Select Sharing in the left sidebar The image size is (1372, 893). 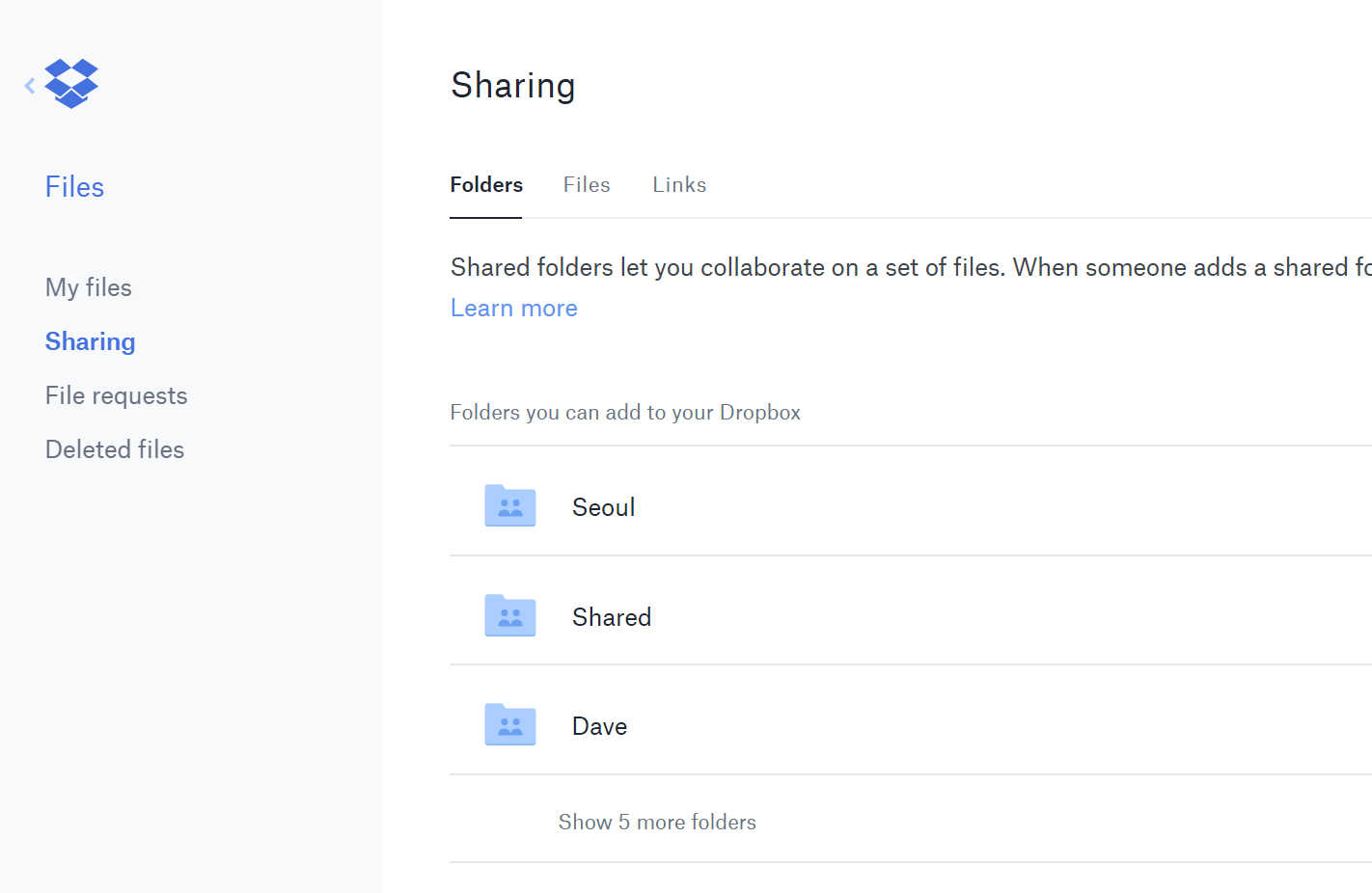(x=90, y=341)
